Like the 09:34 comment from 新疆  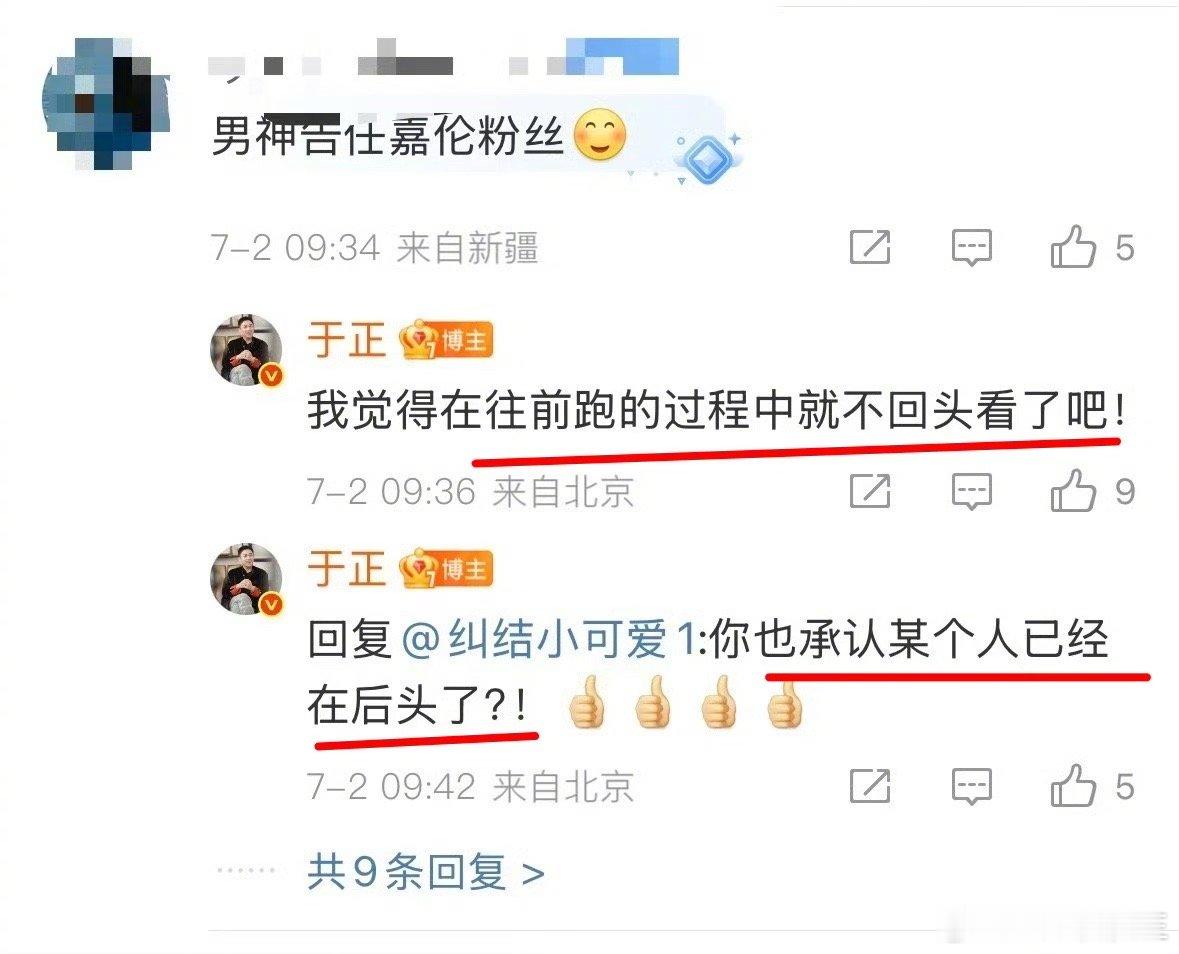[x=1073, y=247]
